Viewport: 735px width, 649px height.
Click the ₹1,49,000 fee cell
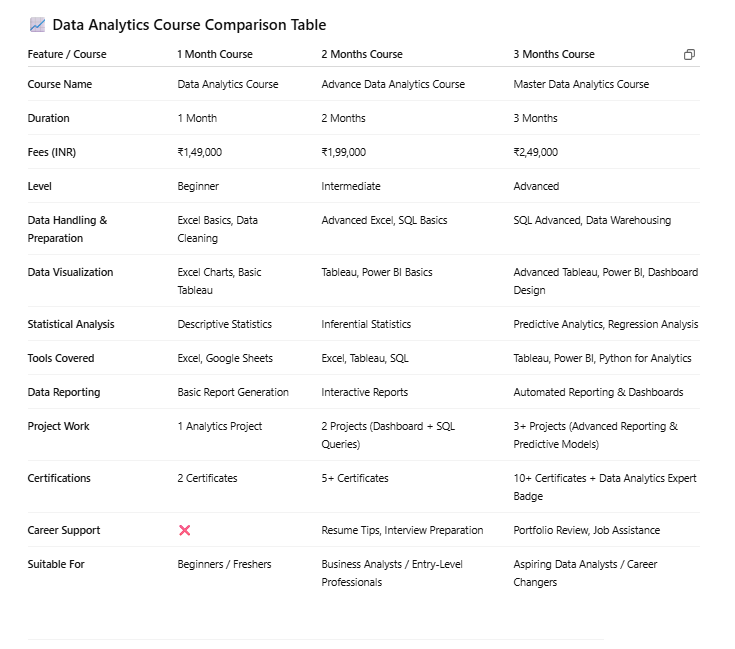[x=199, y=152]
